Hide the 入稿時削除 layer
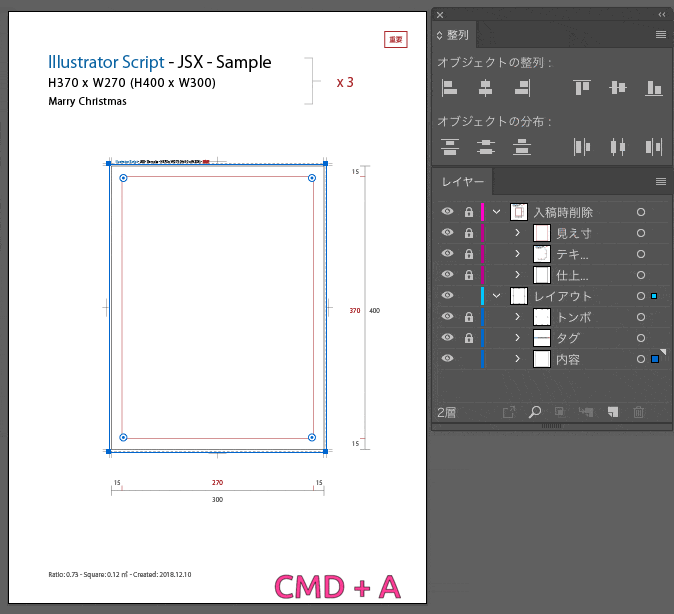Image resolution: width=674 pixels, height=614 pixels. tap(447, 212)
